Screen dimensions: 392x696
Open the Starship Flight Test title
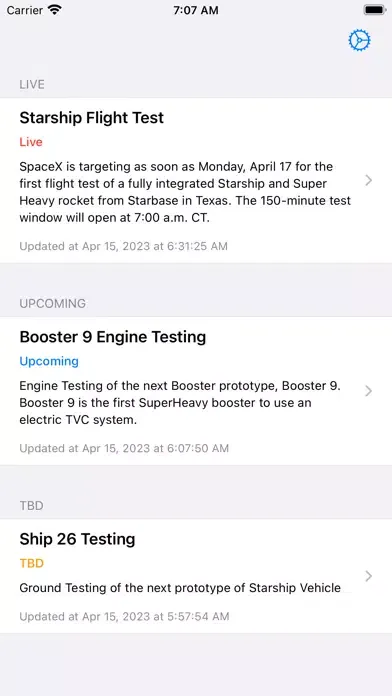(91, 118)
